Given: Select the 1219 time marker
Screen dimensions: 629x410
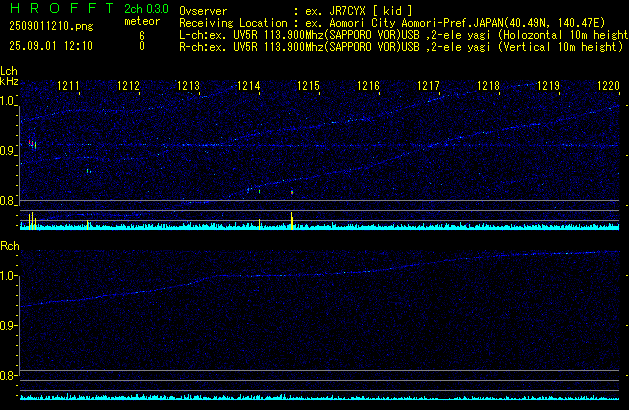Looking at the screenshot, I should (x=548, y=86).
